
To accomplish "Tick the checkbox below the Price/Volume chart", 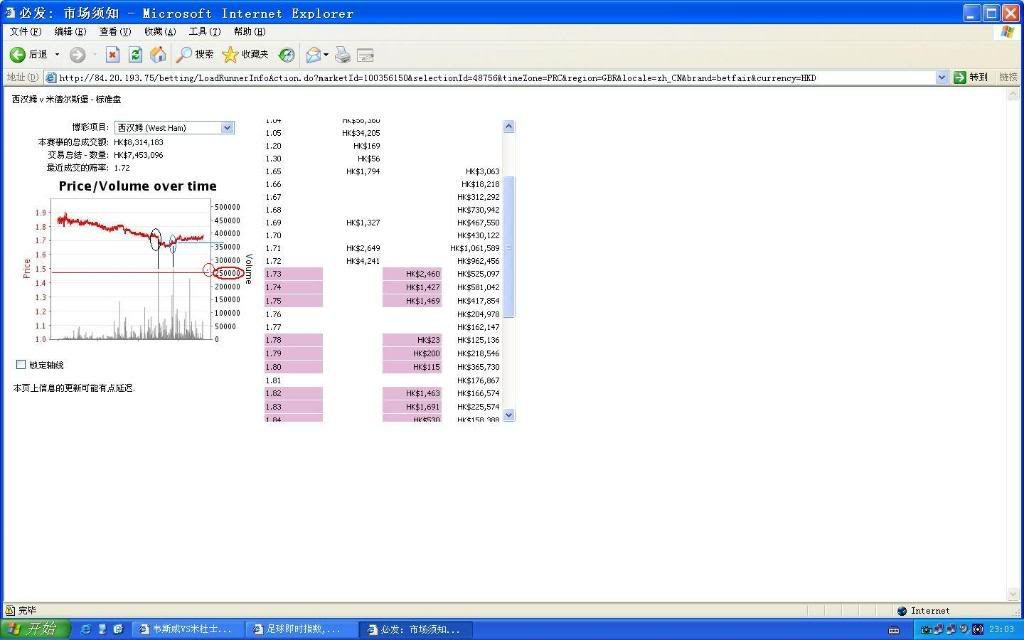I will point(21,365).
